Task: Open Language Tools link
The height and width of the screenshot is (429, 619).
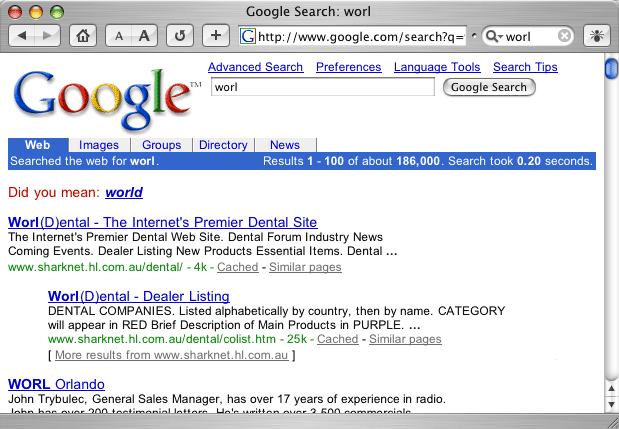Action: pos(437,67)
